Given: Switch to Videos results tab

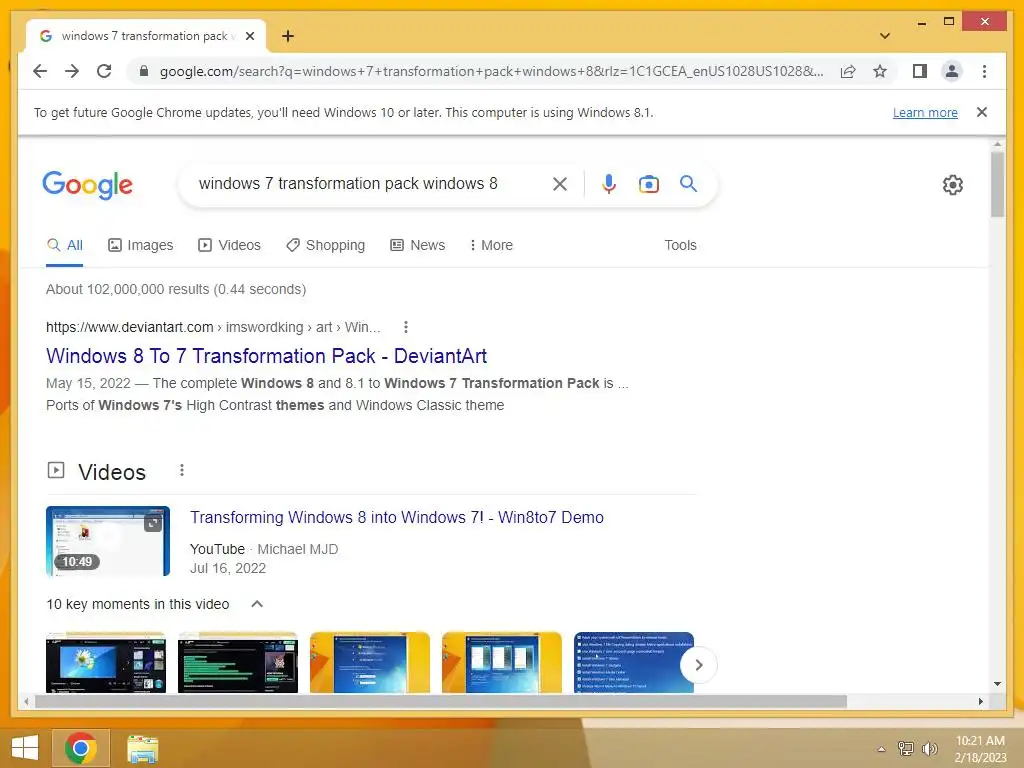Looking at the screenshot, I should pyautogui.click(x=229, y=246).
